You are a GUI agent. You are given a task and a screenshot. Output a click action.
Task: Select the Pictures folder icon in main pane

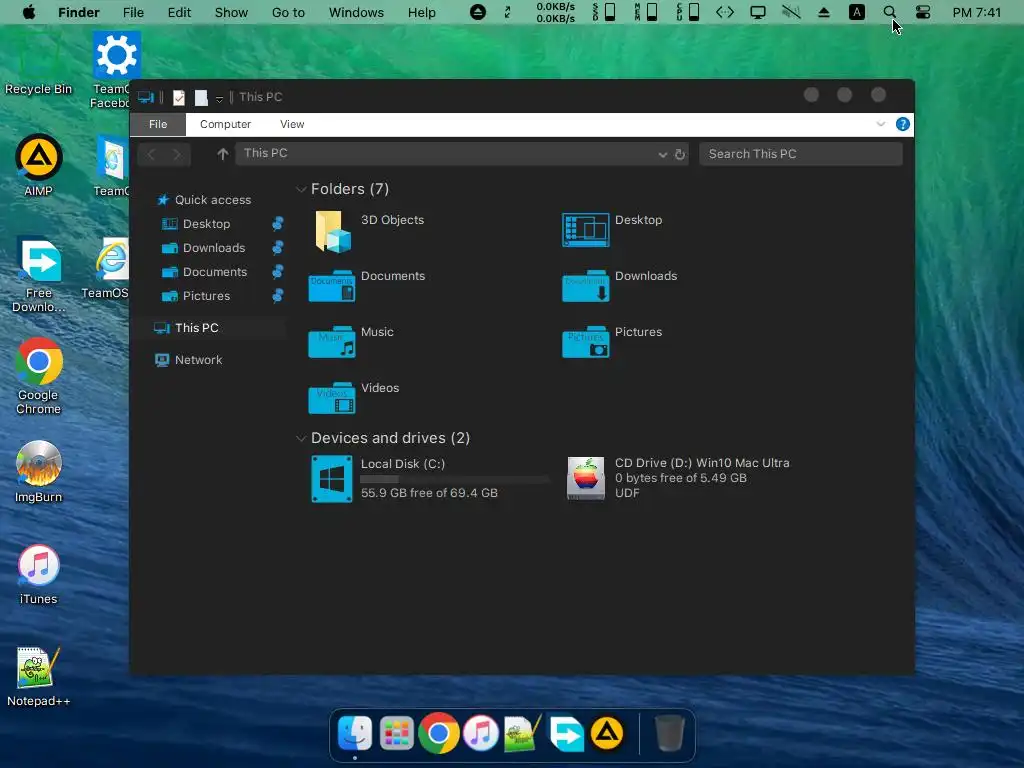tap(585, 342)
